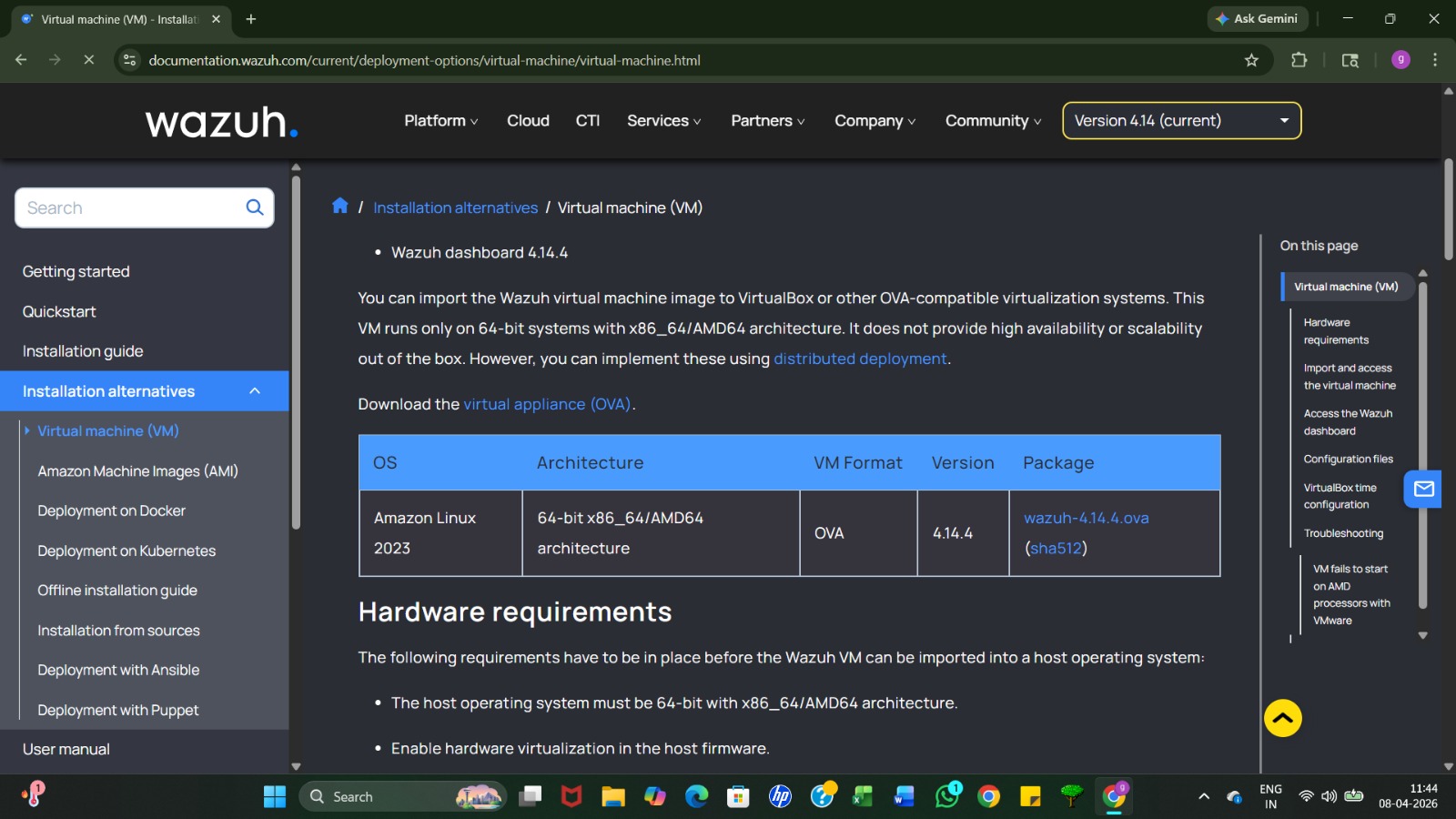Open McAfee from the taskbar
The width and height of the screenshot is (1456, 819).
[571, 797]
